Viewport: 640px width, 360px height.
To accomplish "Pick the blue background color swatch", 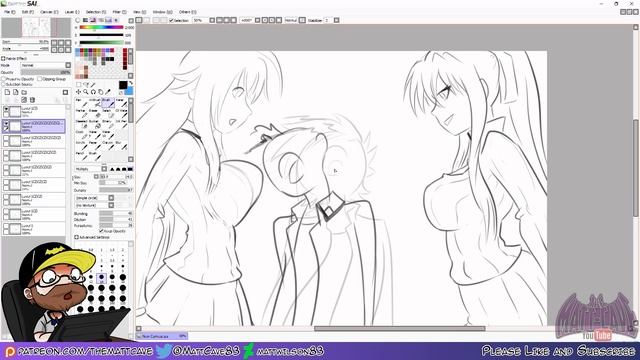I will (129, 91).
